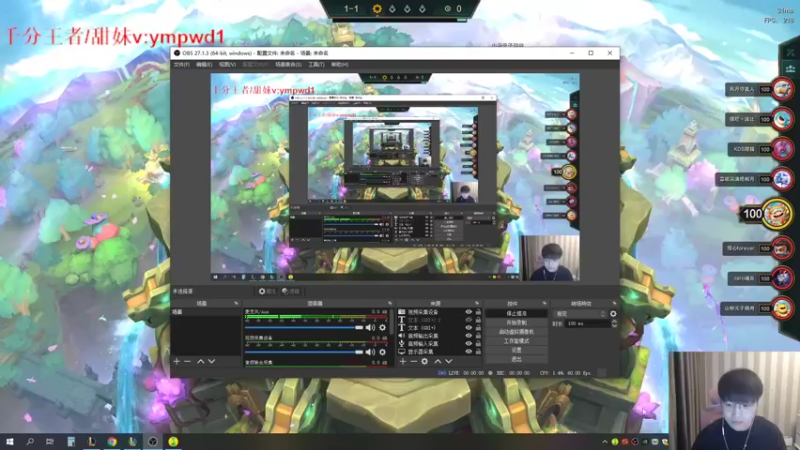Screen dimensions: 800x450
Task: Toggle lock on 显示器采集 source
Action: tap(478, 352)
